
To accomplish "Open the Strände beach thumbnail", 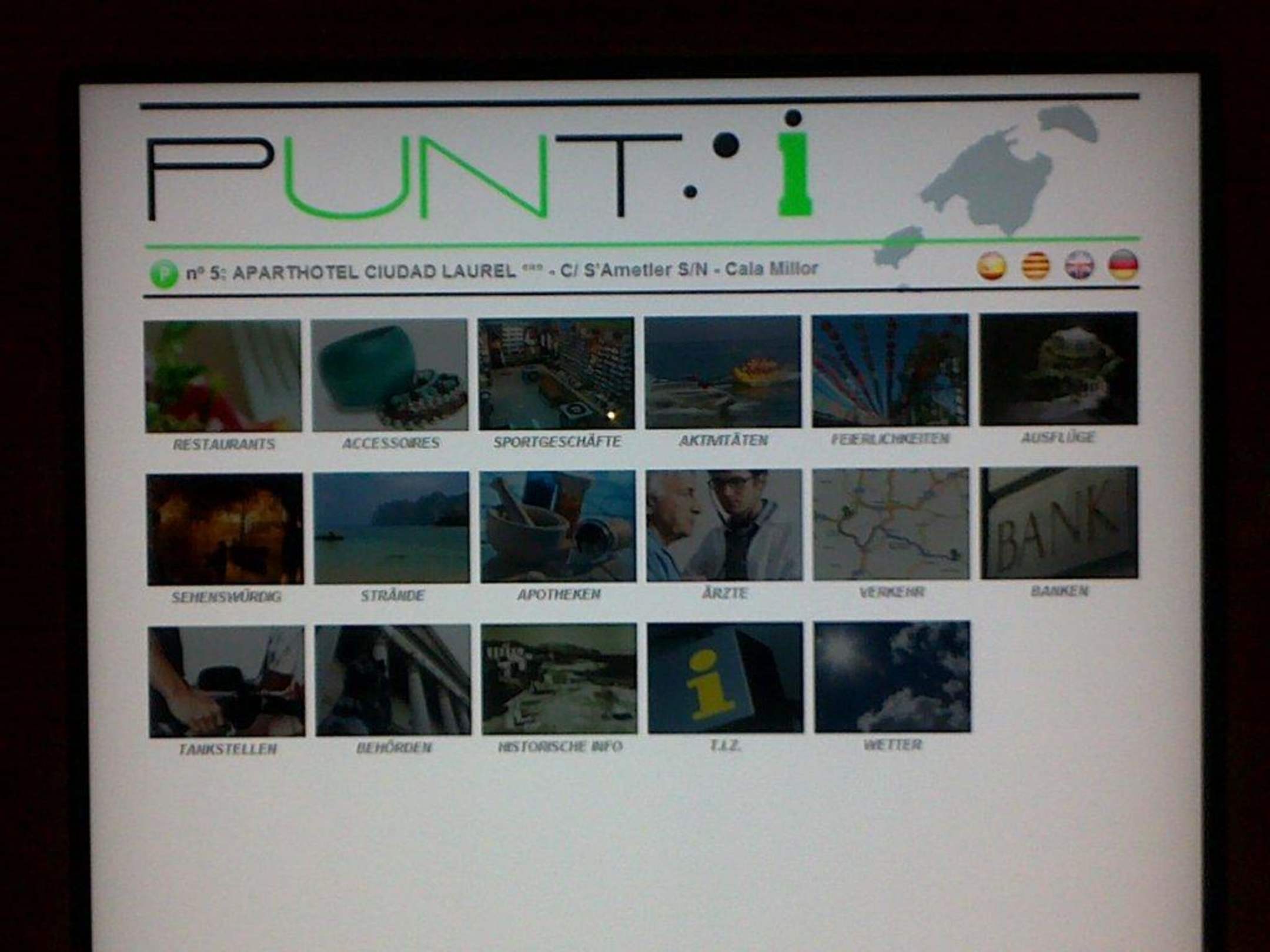I will tap(392, 527).
